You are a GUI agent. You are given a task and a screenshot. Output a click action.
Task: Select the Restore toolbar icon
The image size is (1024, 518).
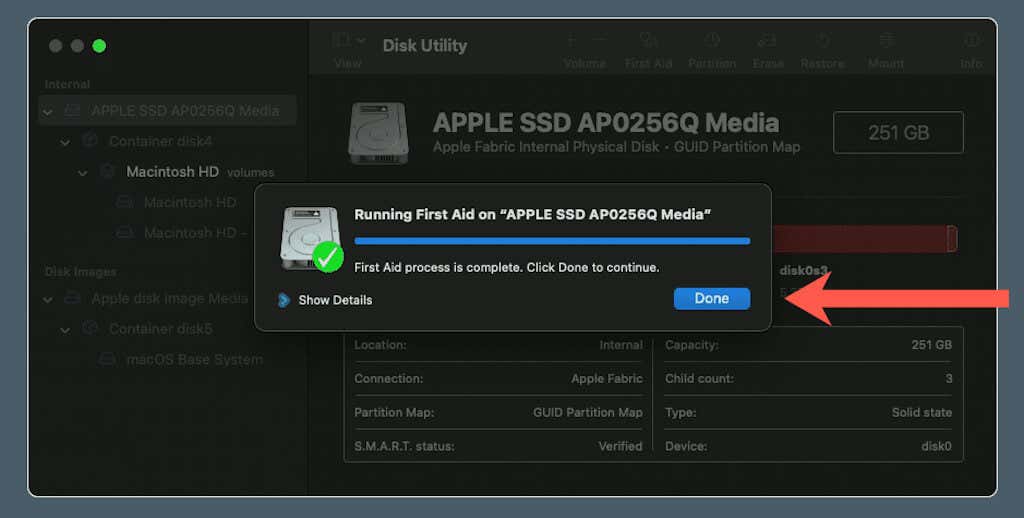(823, 41)
